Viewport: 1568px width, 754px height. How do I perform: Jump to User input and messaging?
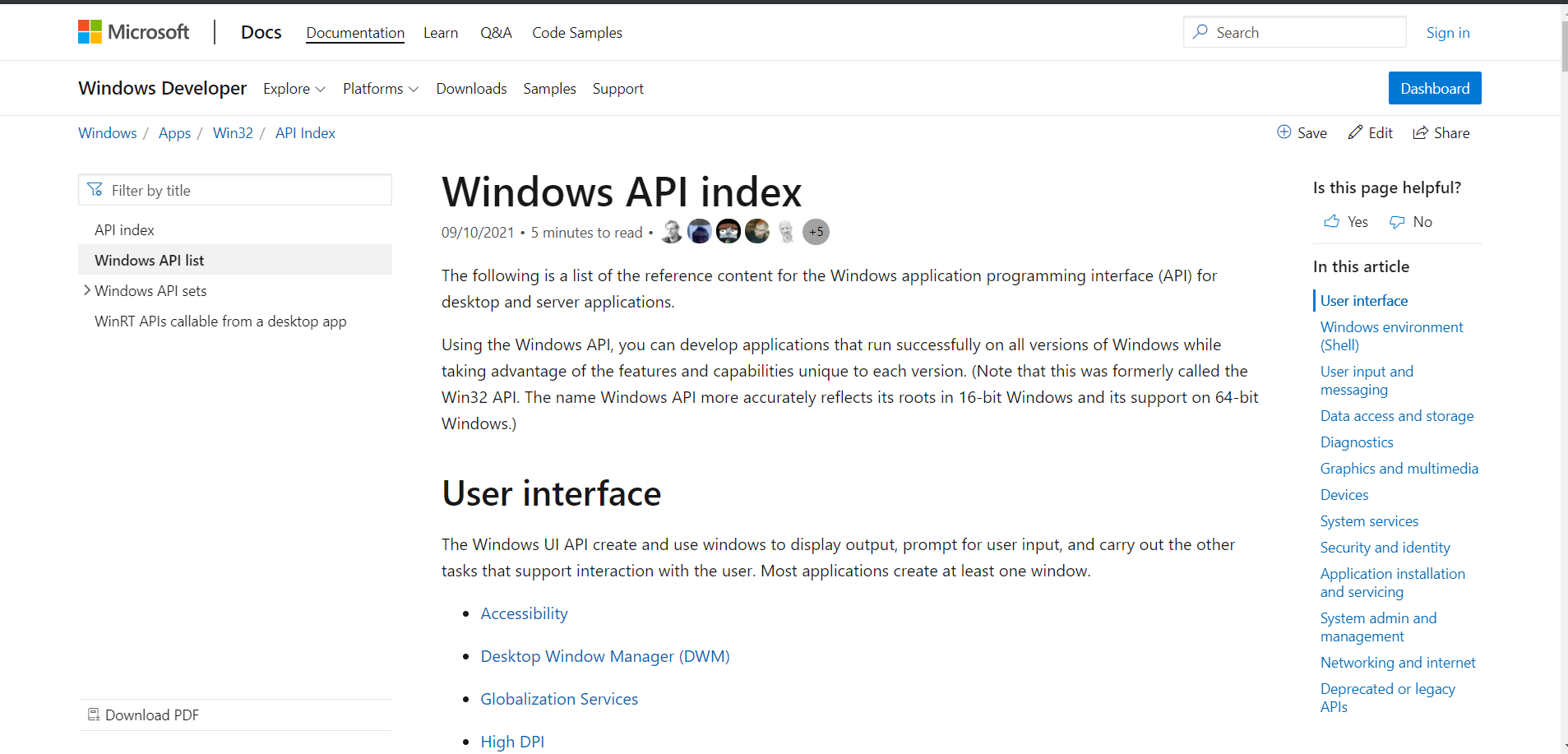(1367, 381)
